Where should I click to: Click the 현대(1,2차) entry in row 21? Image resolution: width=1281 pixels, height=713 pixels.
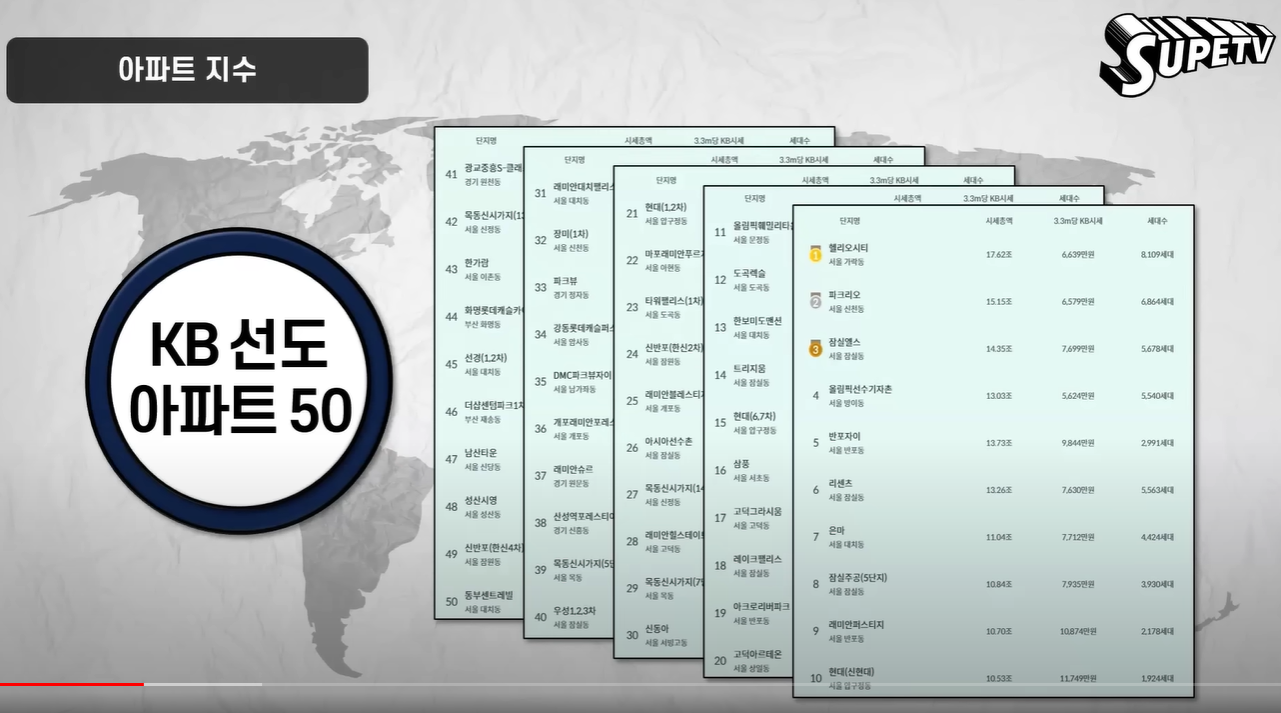(666, 207)
